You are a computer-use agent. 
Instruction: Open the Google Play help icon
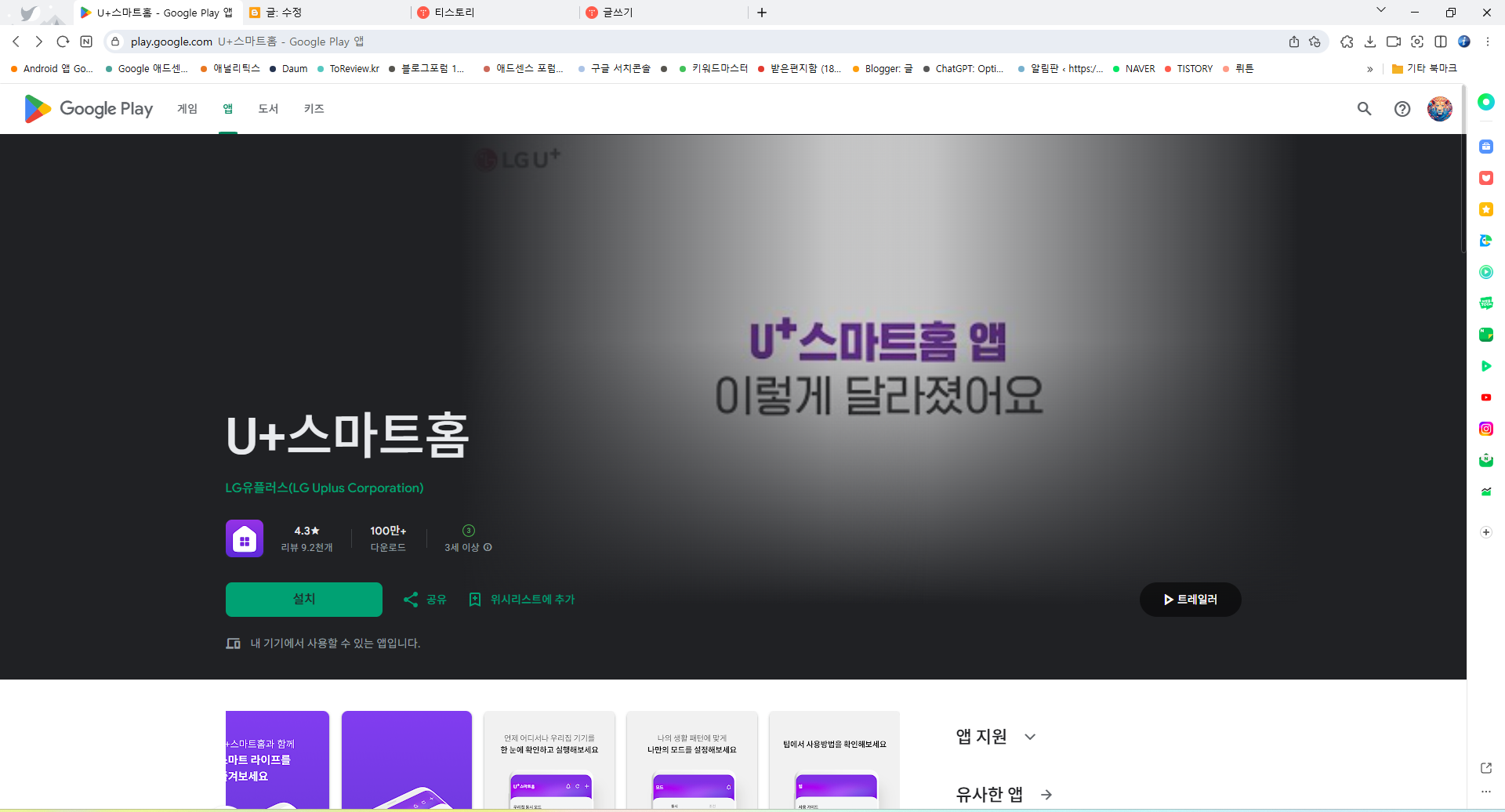tap(1402, 109)
